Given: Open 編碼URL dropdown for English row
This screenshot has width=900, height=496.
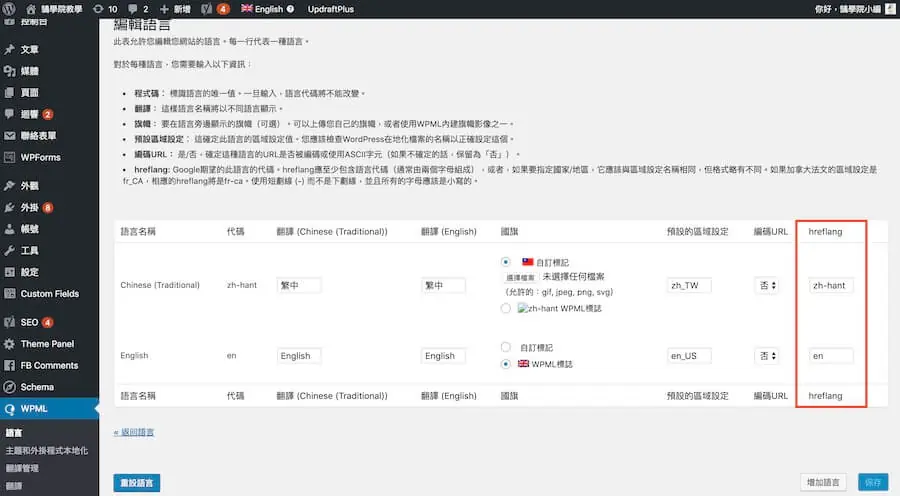Looking at the screenshot, I should [x=767, y=356].
